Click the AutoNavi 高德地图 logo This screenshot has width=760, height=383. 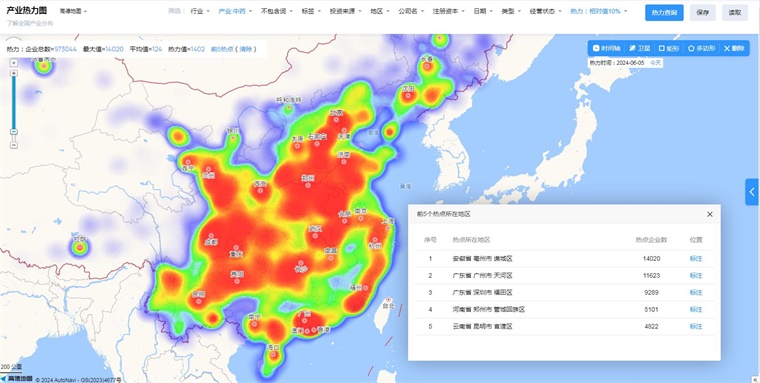point(17,379)
